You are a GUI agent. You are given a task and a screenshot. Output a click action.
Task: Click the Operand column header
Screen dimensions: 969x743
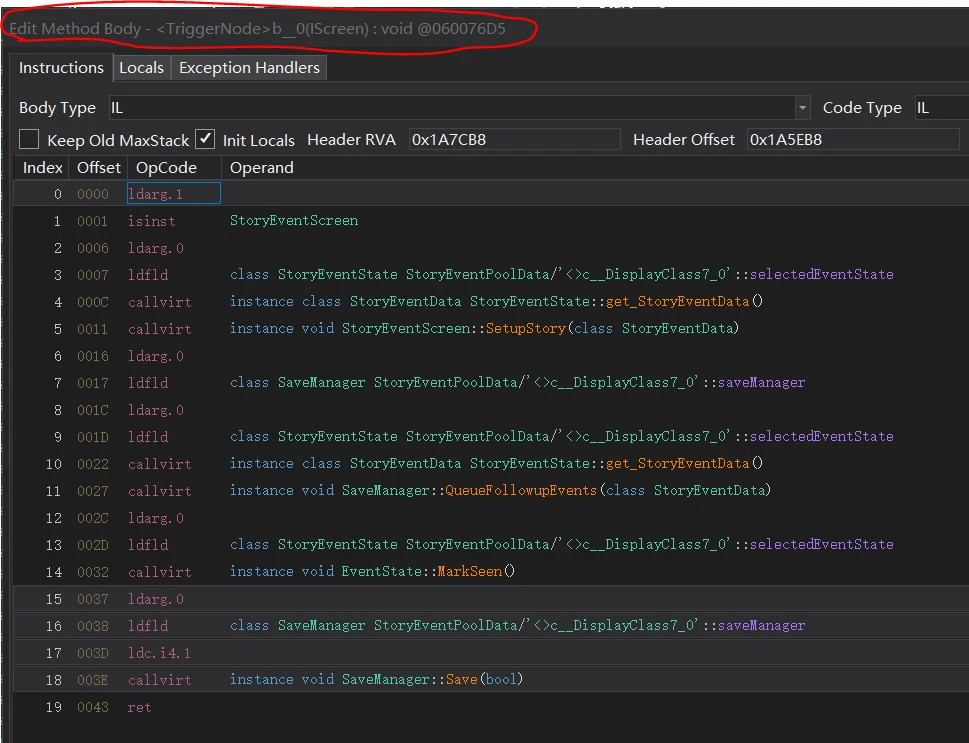(x=261, y=168)
